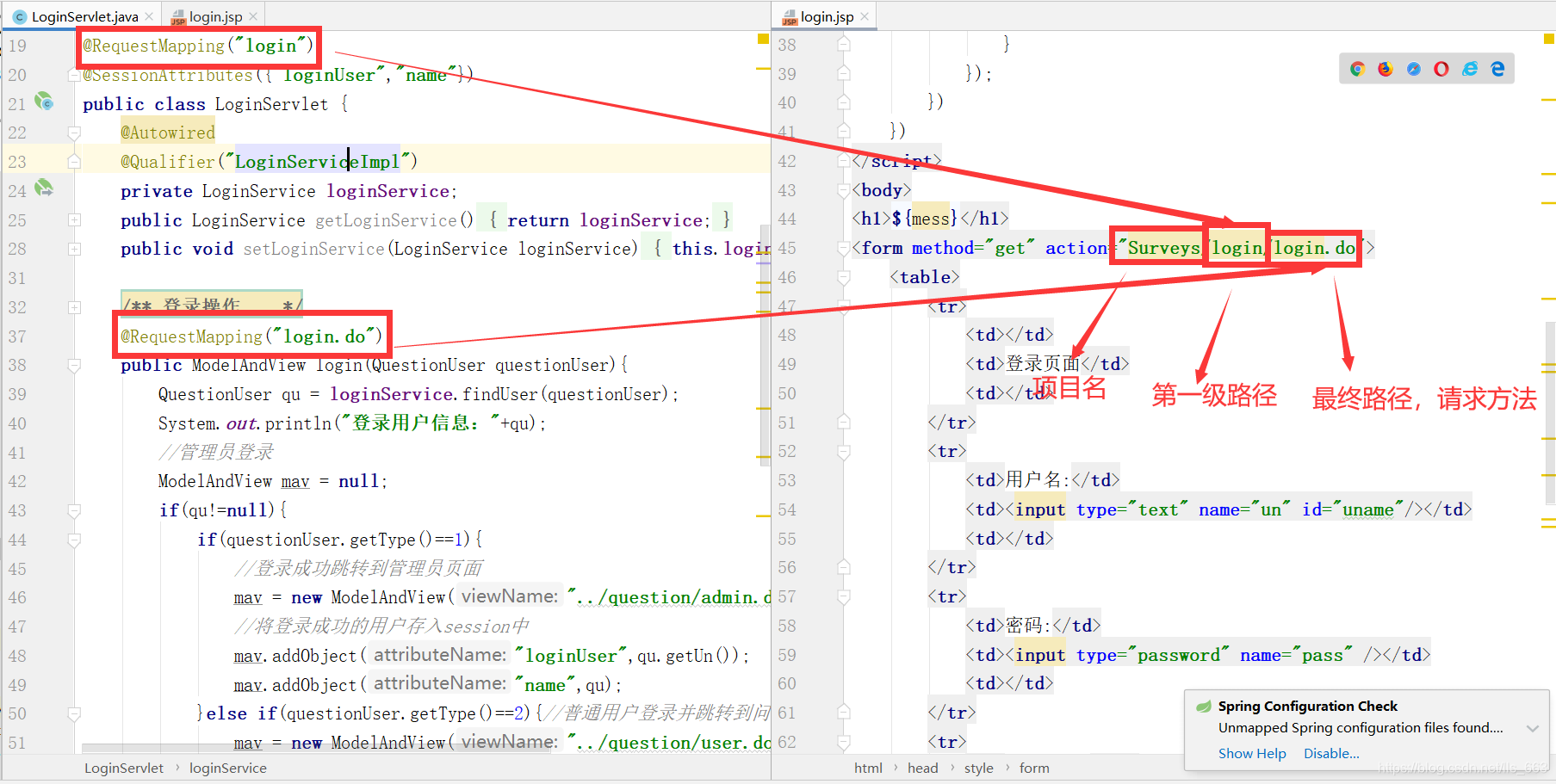Image resolution: width=1556 pixels, height=784 pixels.
Task: Click right editor yellow inspection status indicator
Action: pyautogui.click(x=1549, y=39)
